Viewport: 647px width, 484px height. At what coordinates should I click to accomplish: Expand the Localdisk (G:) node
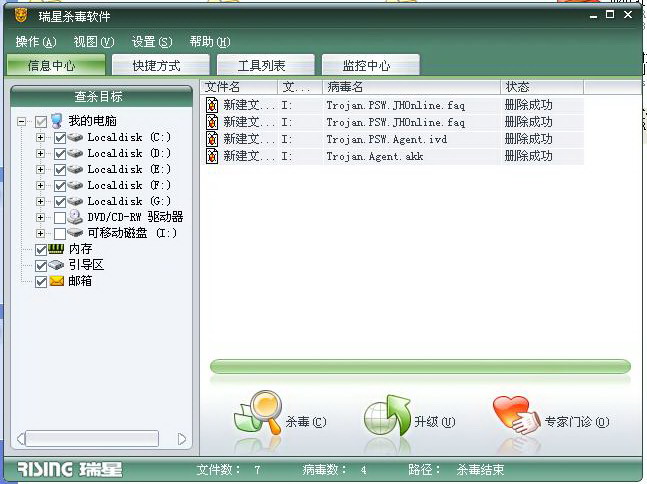pos(40,201)
